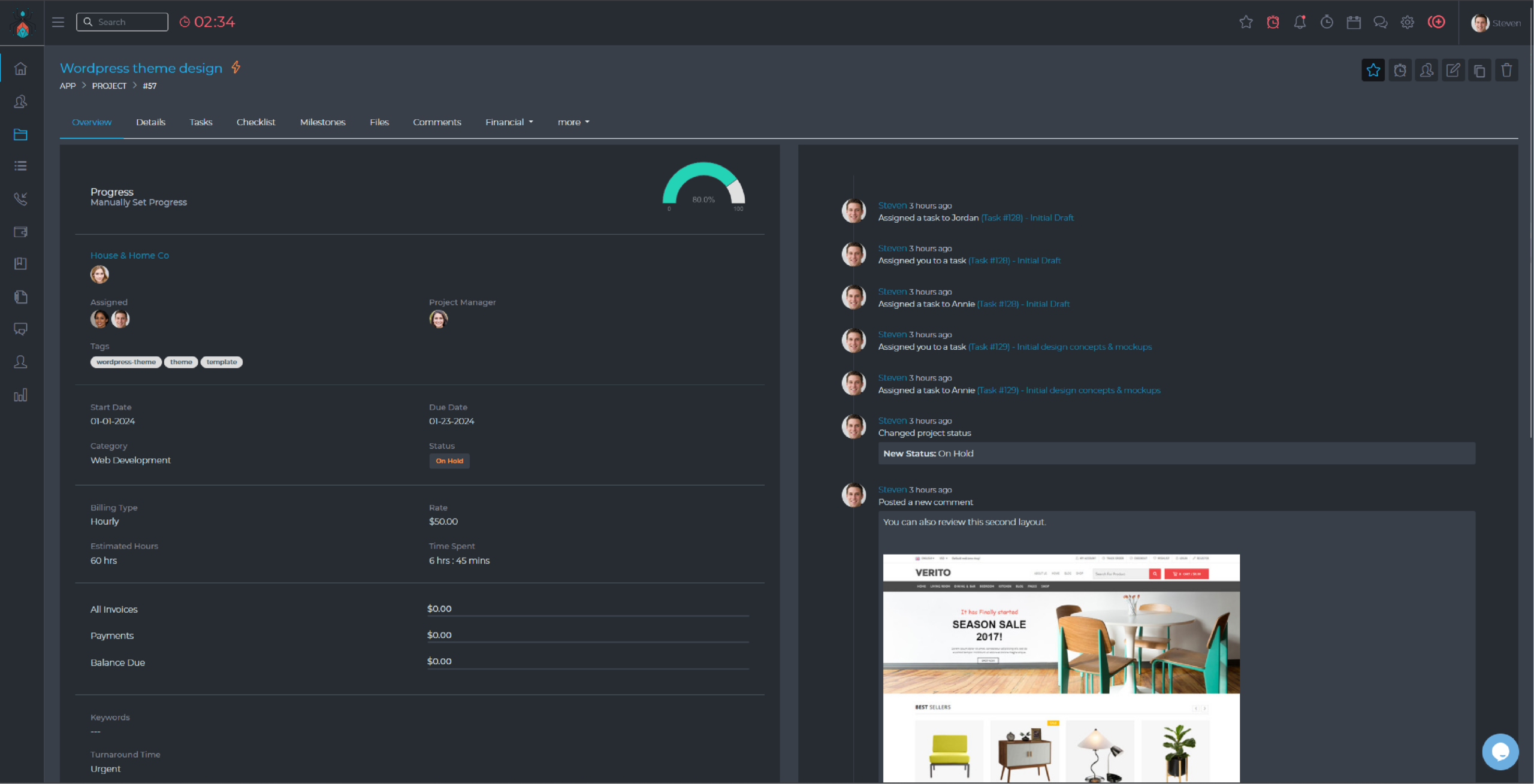Click the #57 project ID breadcrumb
1534x784 pixels.
pos(150,86)
